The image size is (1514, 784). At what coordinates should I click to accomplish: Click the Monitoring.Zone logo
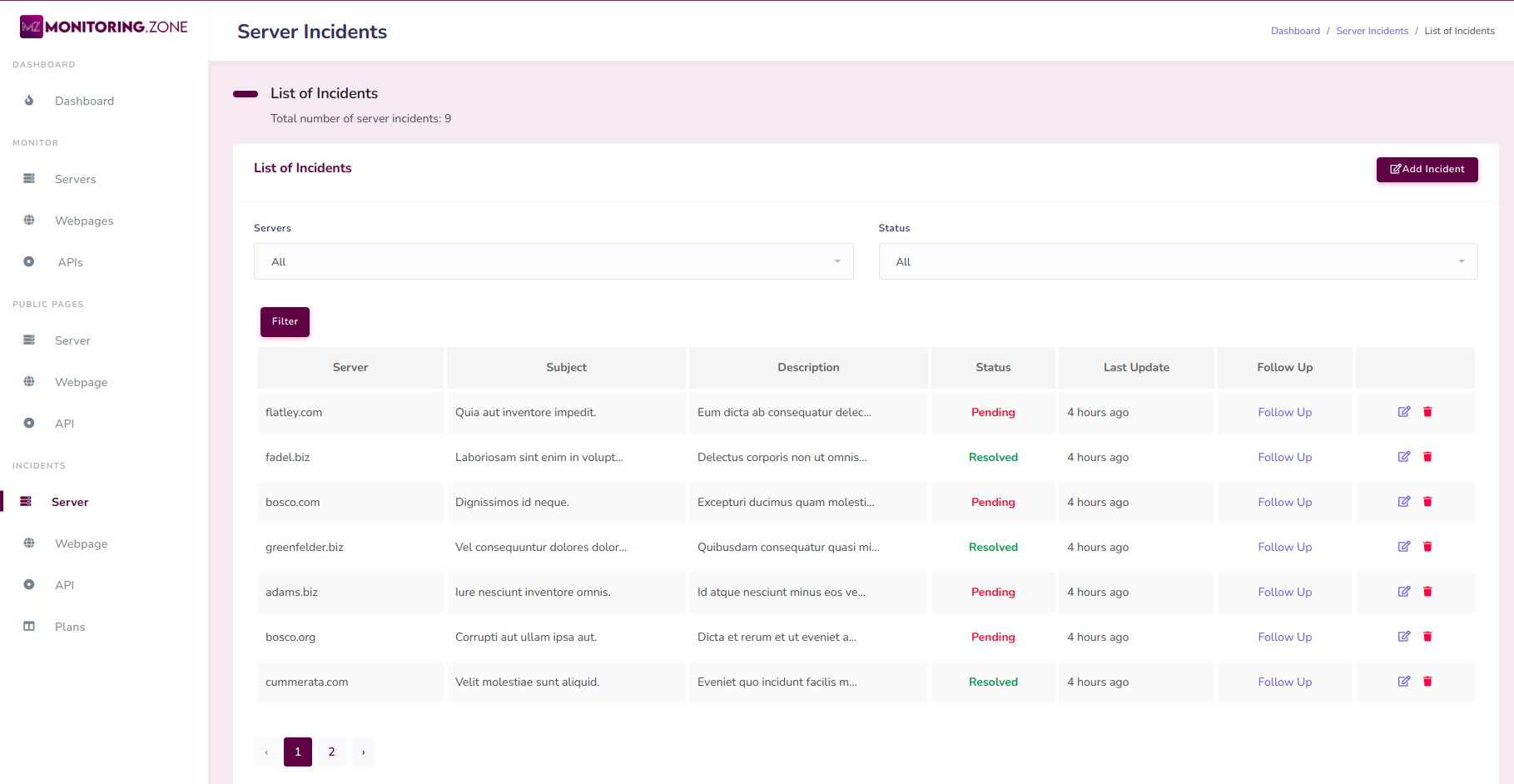[x=104, y=27]
